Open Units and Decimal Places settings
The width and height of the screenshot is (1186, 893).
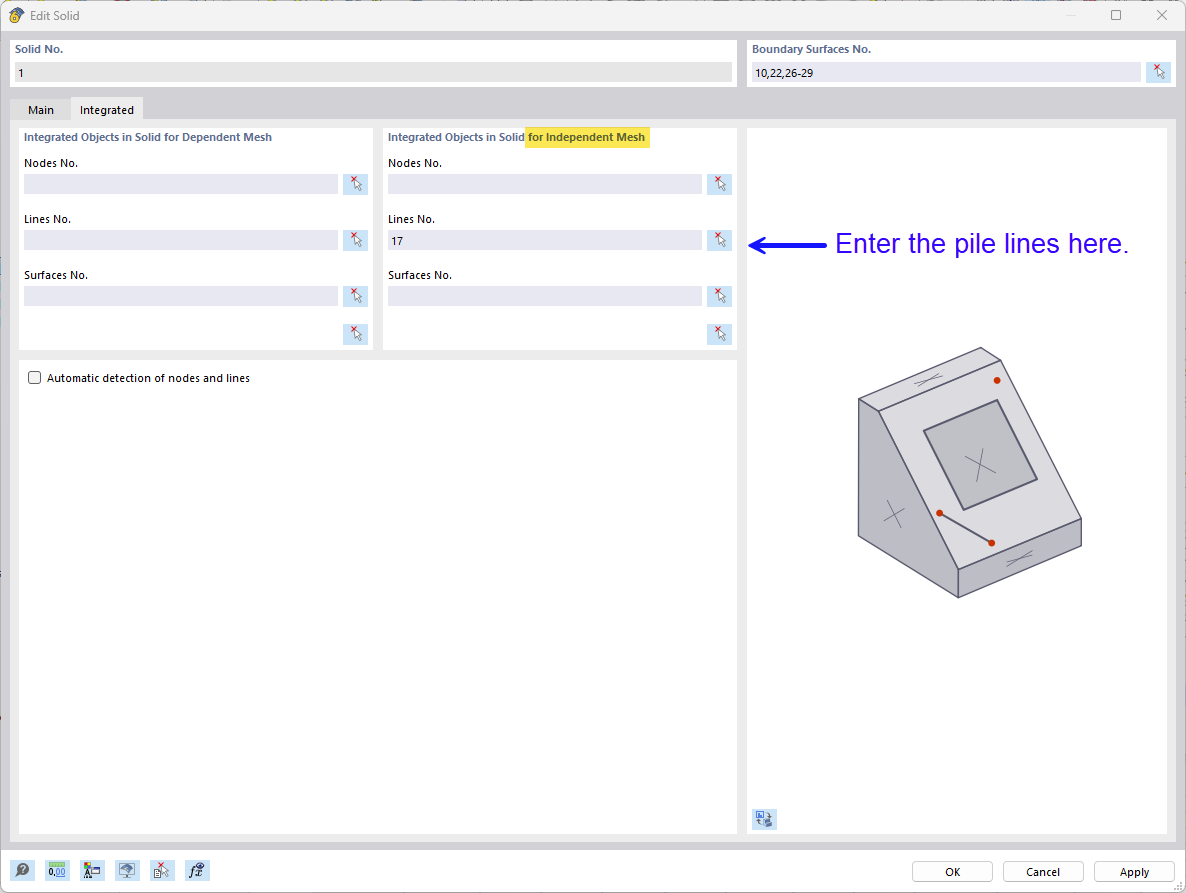57,870
